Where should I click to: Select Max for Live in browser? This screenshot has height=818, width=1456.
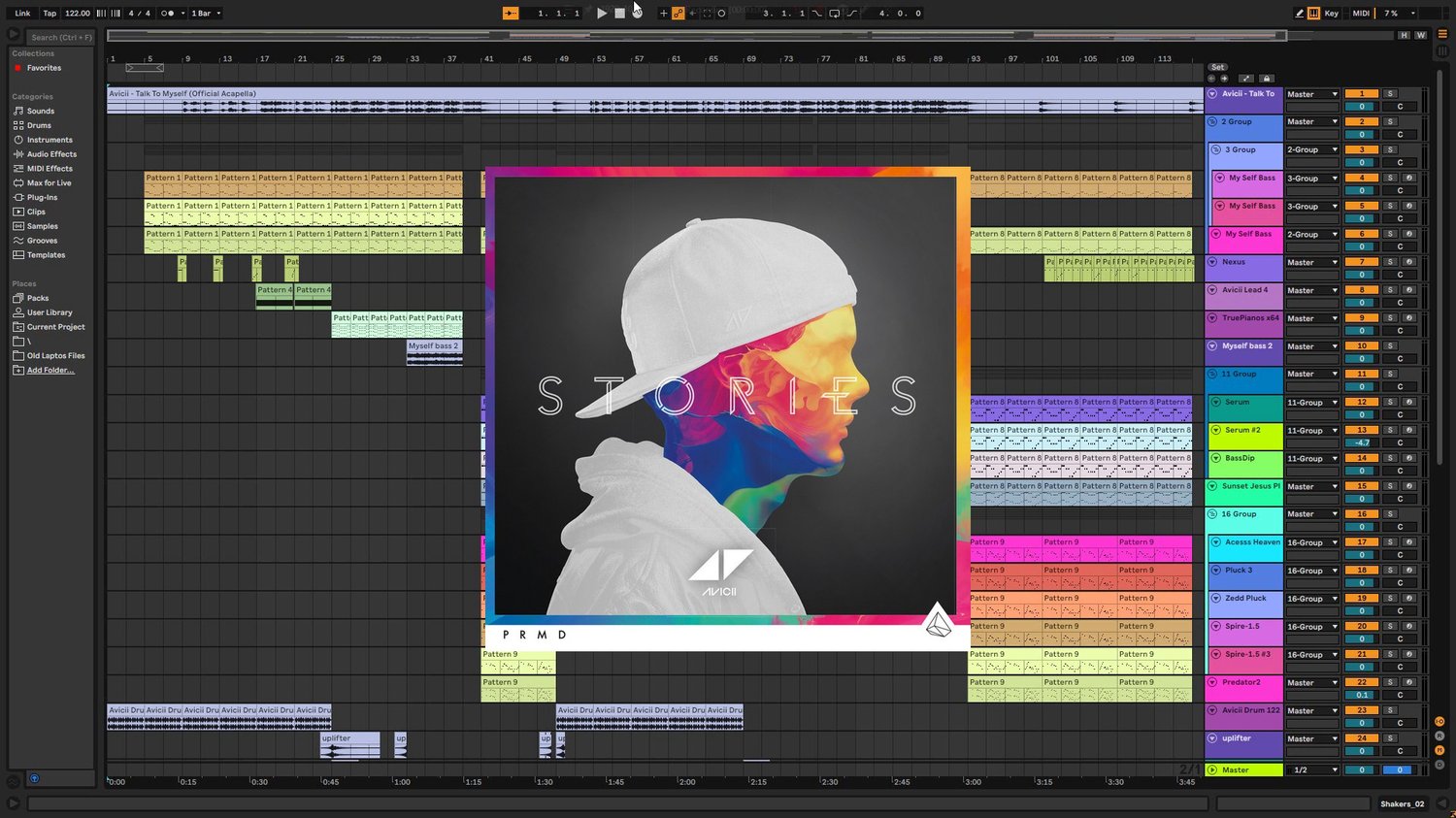click(49, 182)
